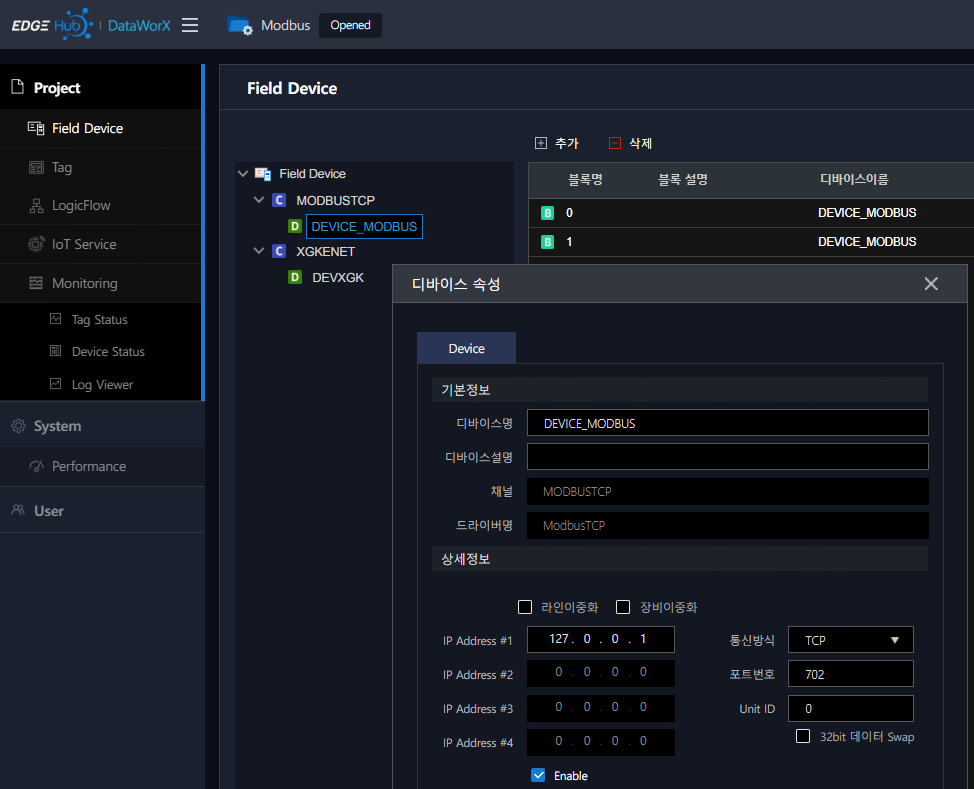Select the DEVICE_MODBUS device icon in tree
The image size is (974, 789).
pyautogui.click(x=295, y=226)
